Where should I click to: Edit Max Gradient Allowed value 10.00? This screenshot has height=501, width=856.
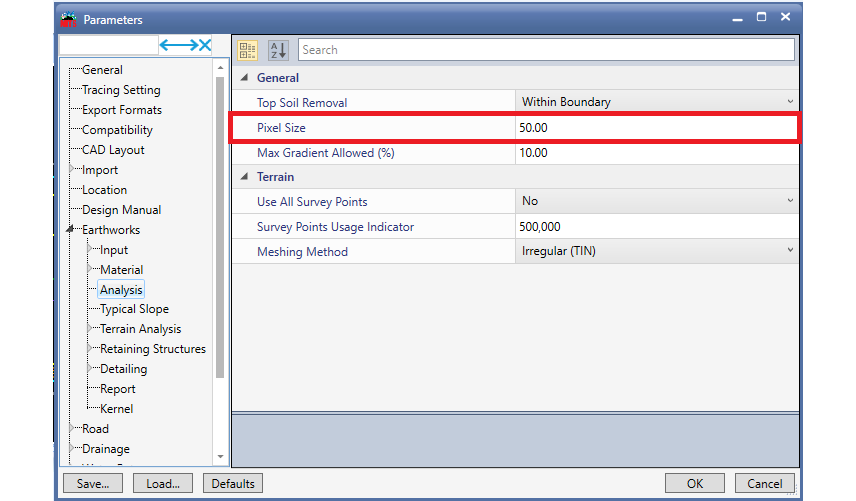coord(657,153)
